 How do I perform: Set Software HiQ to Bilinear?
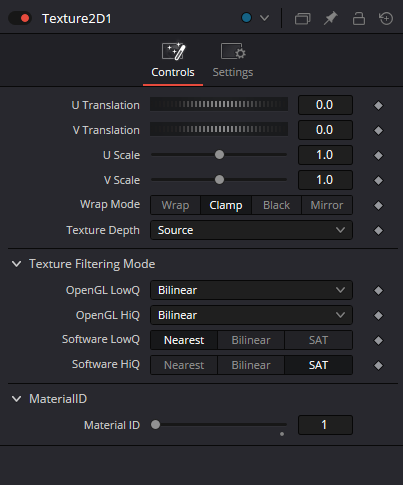point(251,365)
